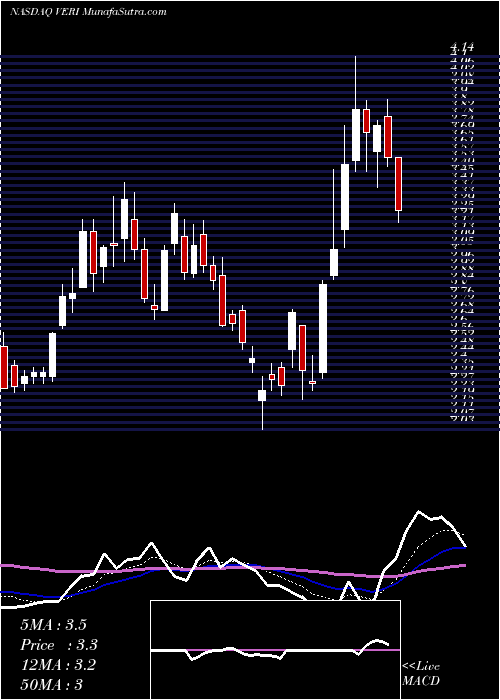Click the 4.14 top price label
Image resolution: width=500 pixels, height=700 pixels.
tap(462, 46)
